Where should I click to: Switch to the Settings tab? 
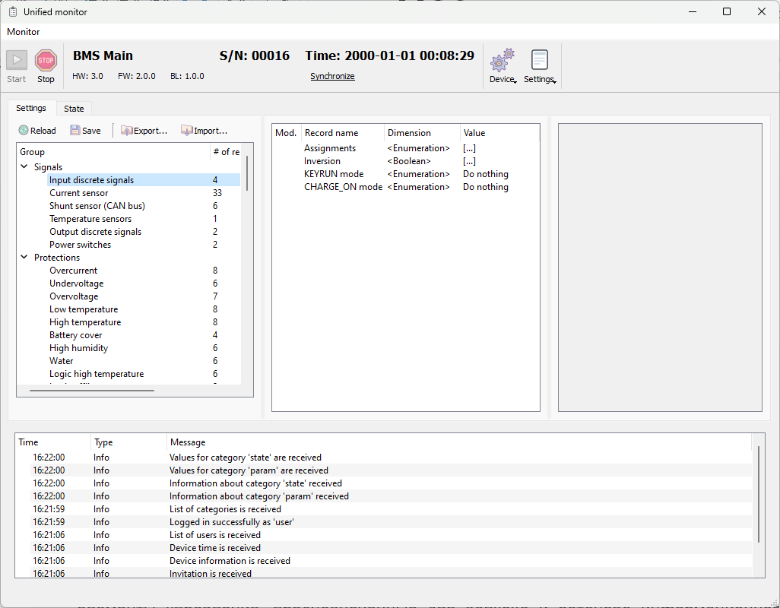(x=31, y=108)
